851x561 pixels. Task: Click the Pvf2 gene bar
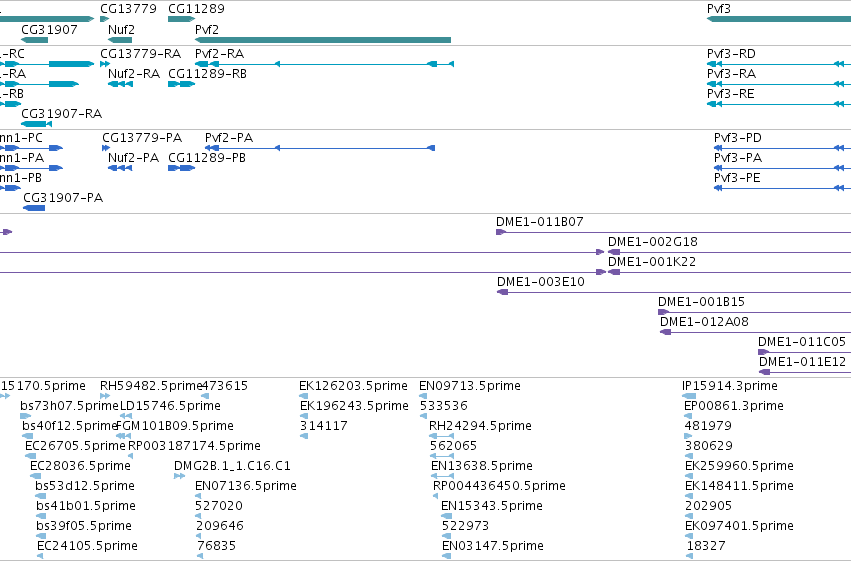(323, 40)
